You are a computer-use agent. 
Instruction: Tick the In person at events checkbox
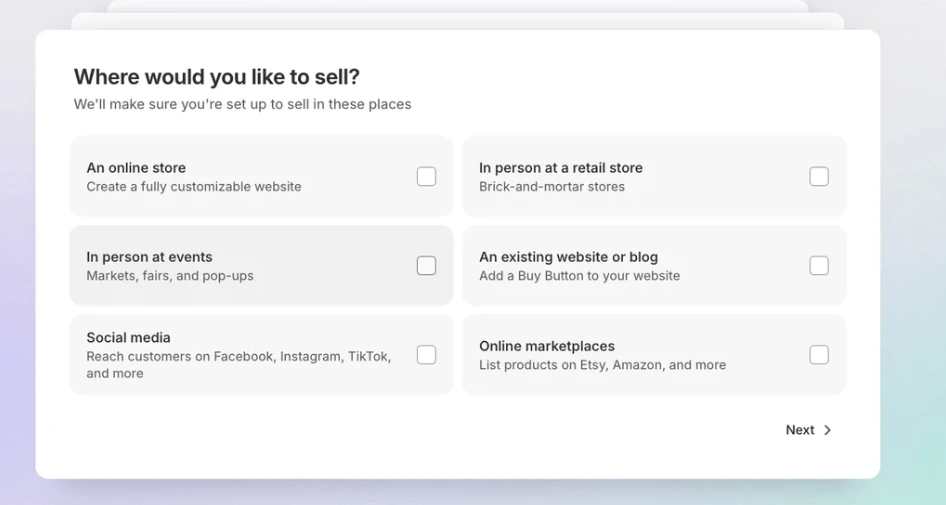(x=426, y=265)
